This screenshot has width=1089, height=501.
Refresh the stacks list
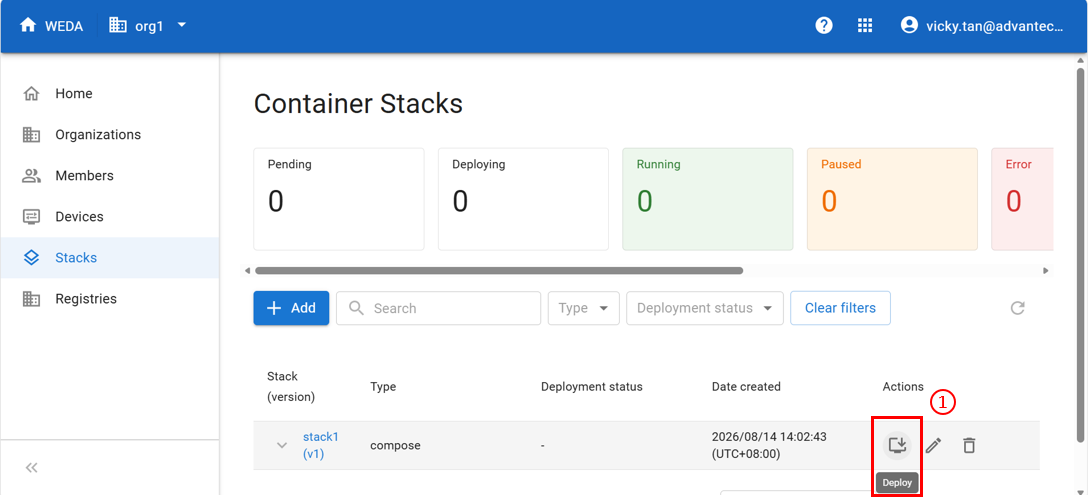[1017, 308]
